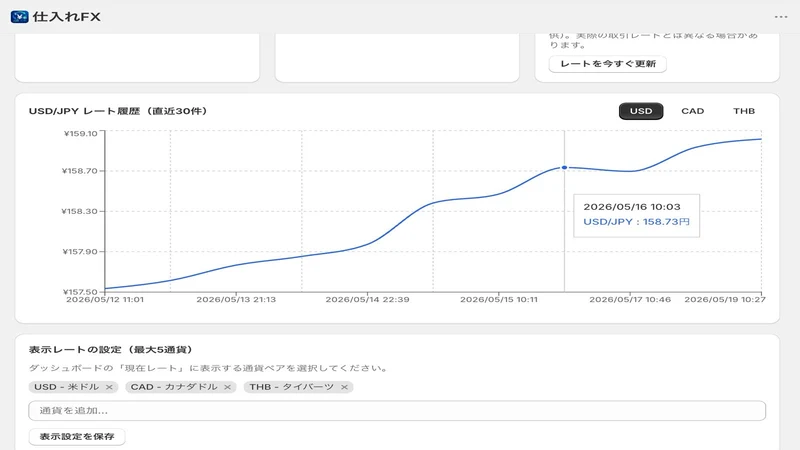Click the ¥157.50 axis label
The image size is (800, 450).
(80, 292)
